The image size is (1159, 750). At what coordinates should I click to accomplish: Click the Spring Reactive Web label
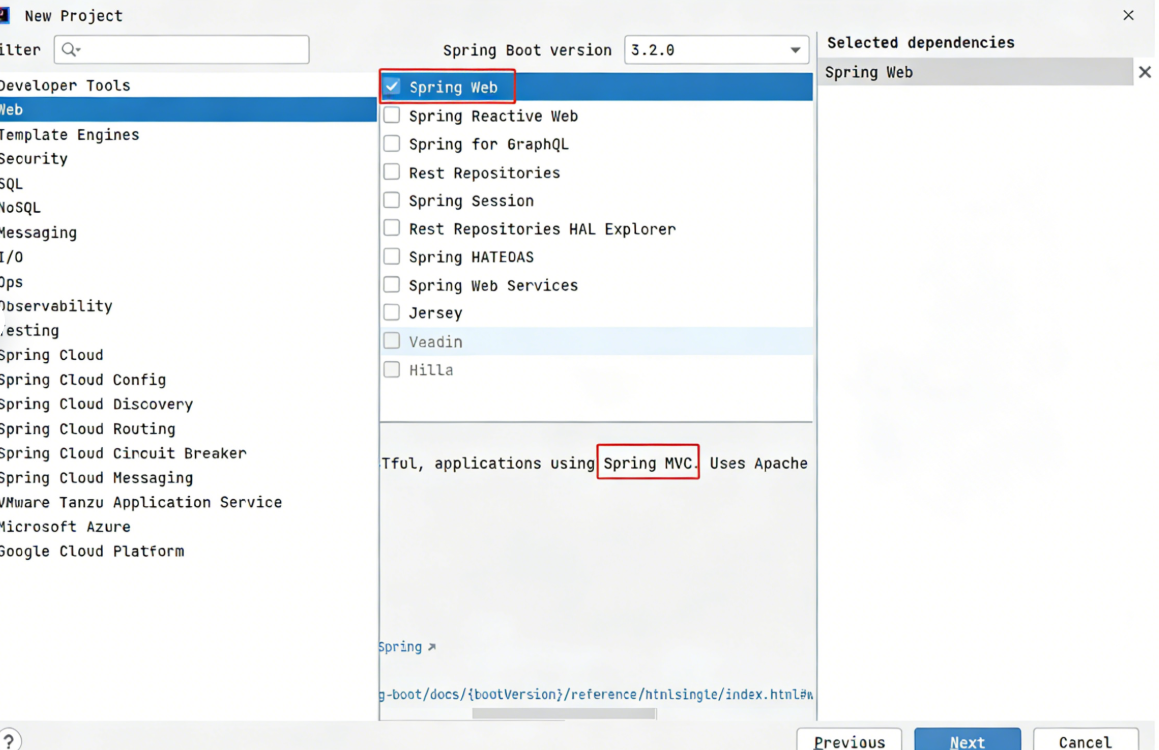[x=493, y=116]
